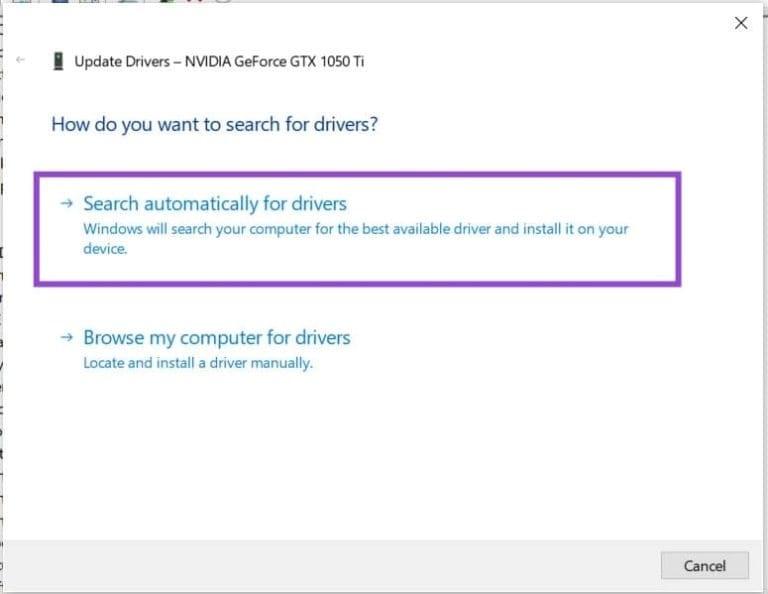
Task: Click the "How do you want to search" heading
Action: click(214, 125)
